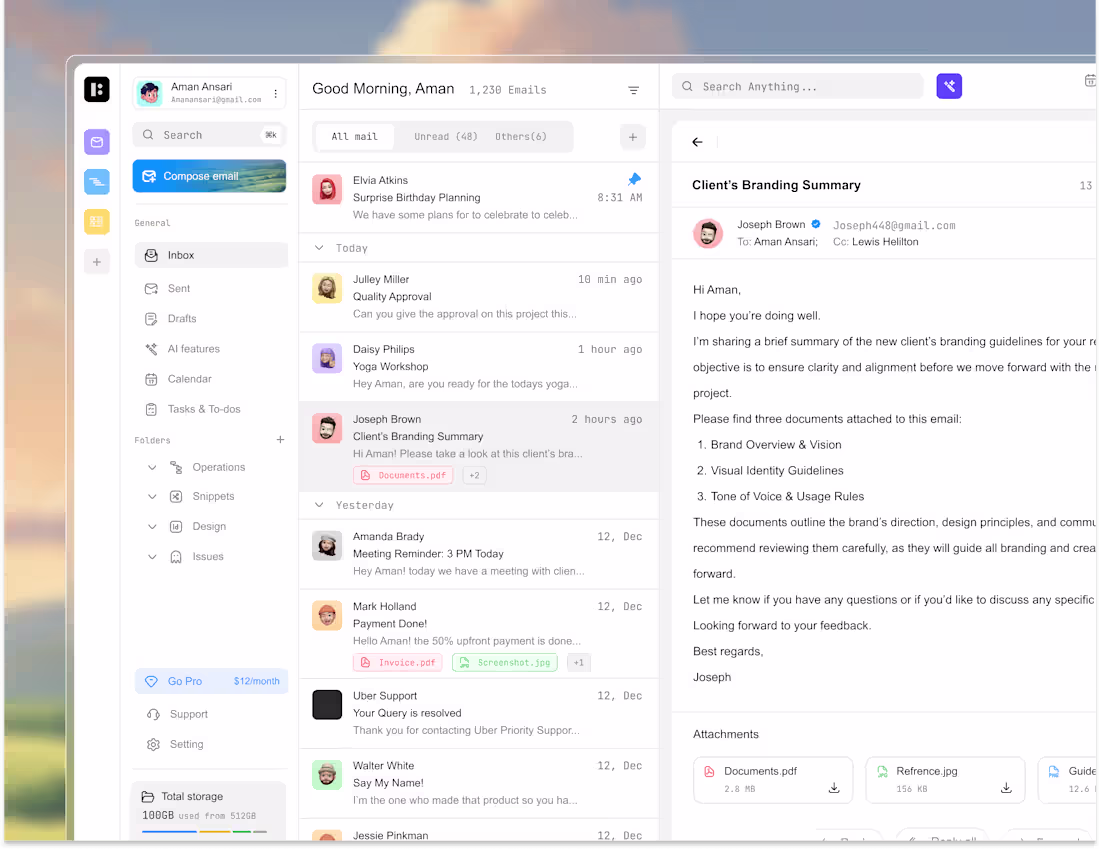Download Documents.pdf attachment

[834, 789]
